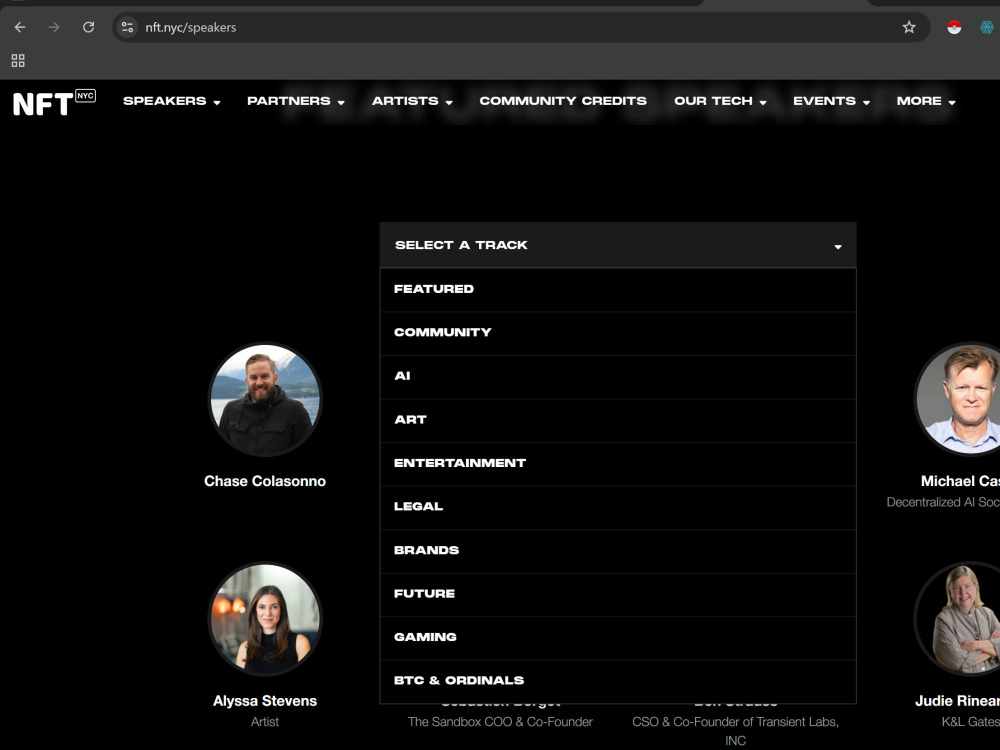Click the Chase Colasonno name link

pos(265,482)
